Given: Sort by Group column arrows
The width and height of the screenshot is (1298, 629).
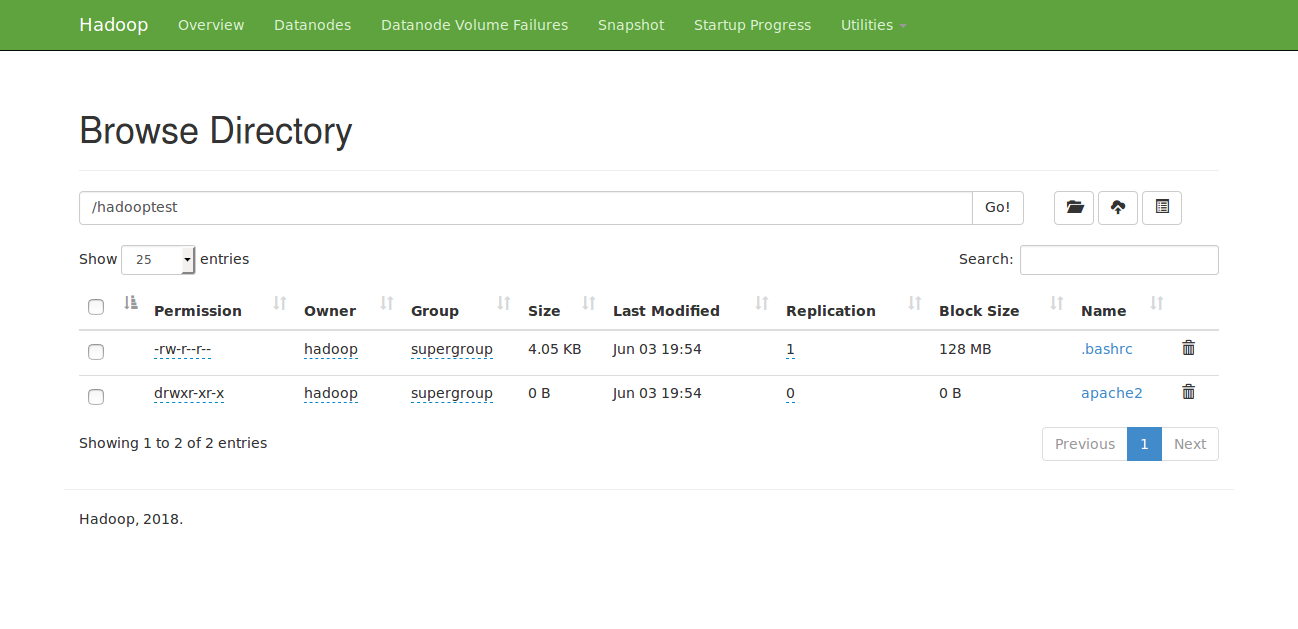Looking at the screenshot, I should click(504, 303).
